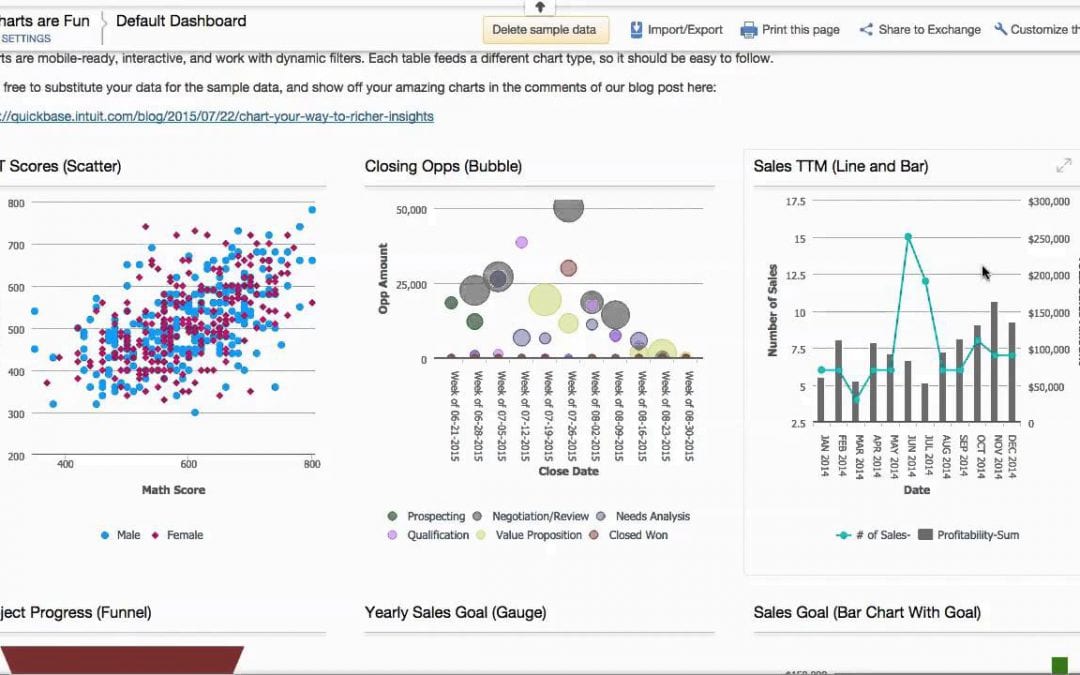Click the $300,000 axis value

[1048, 202]
